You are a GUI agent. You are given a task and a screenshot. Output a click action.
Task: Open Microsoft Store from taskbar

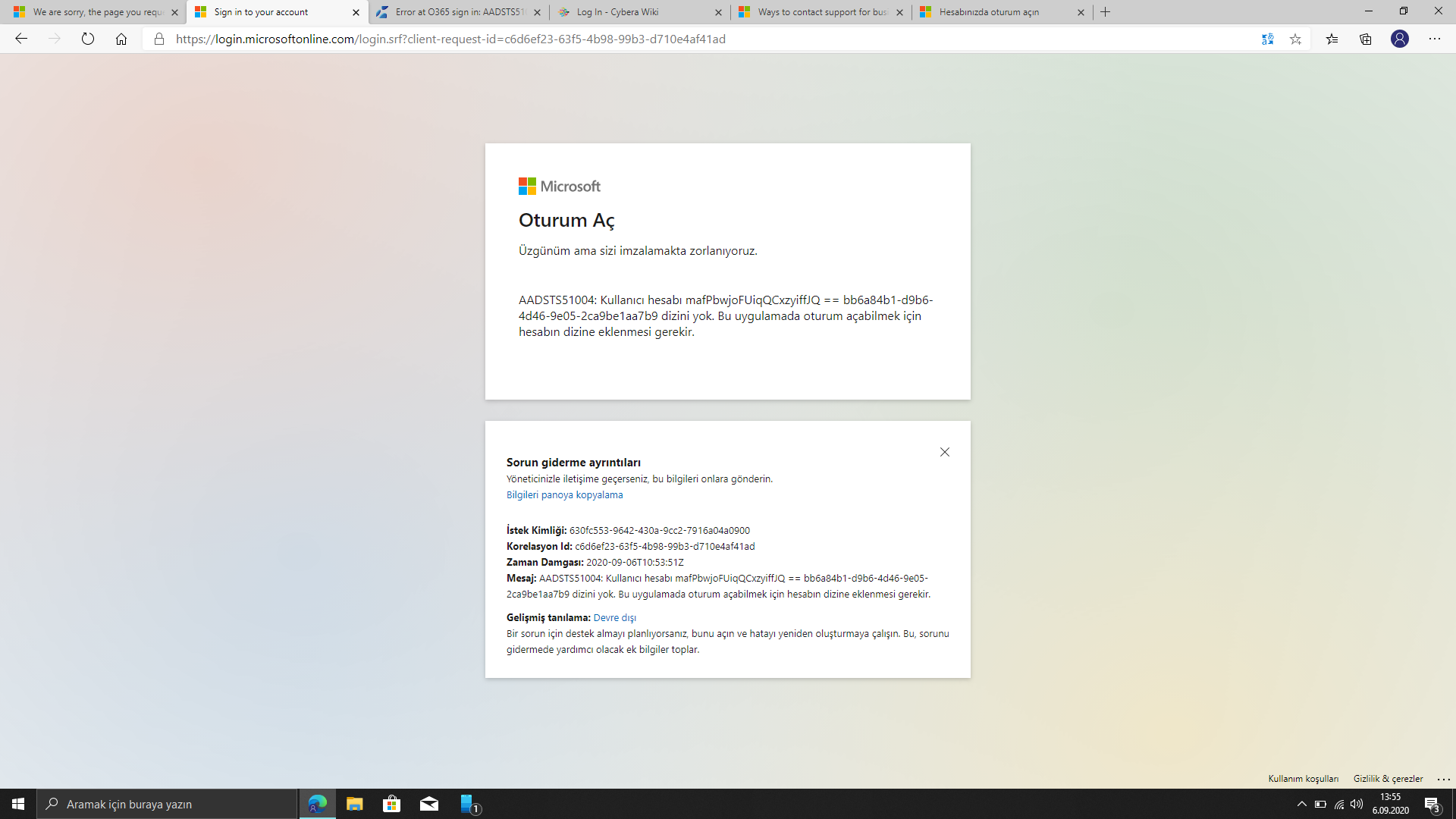coord(392,804)
